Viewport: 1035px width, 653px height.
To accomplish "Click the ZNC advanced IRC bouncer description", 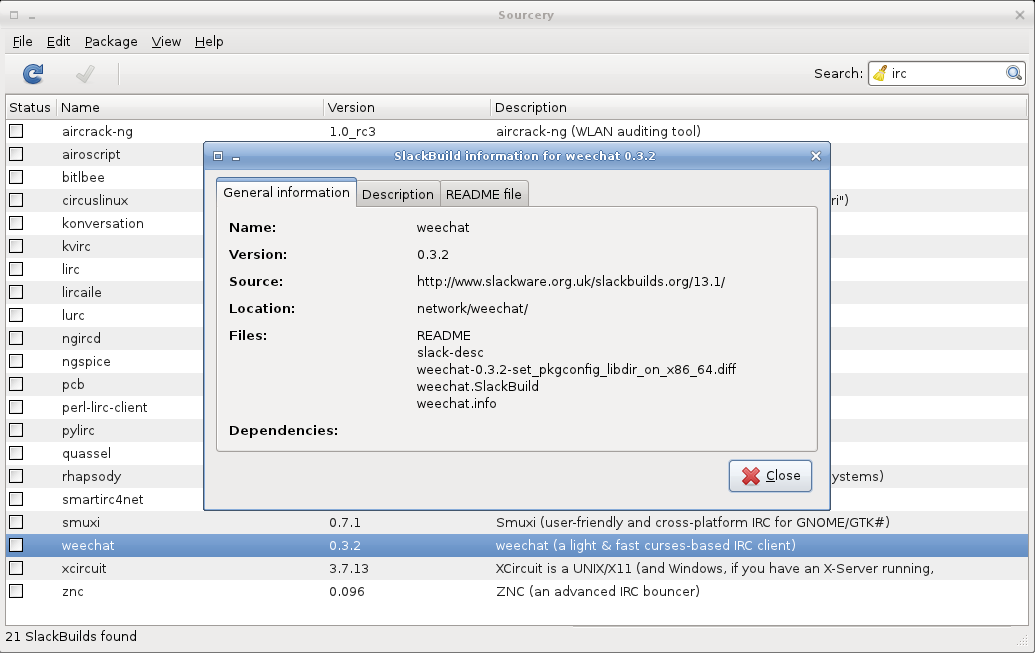I will (598, 592).
